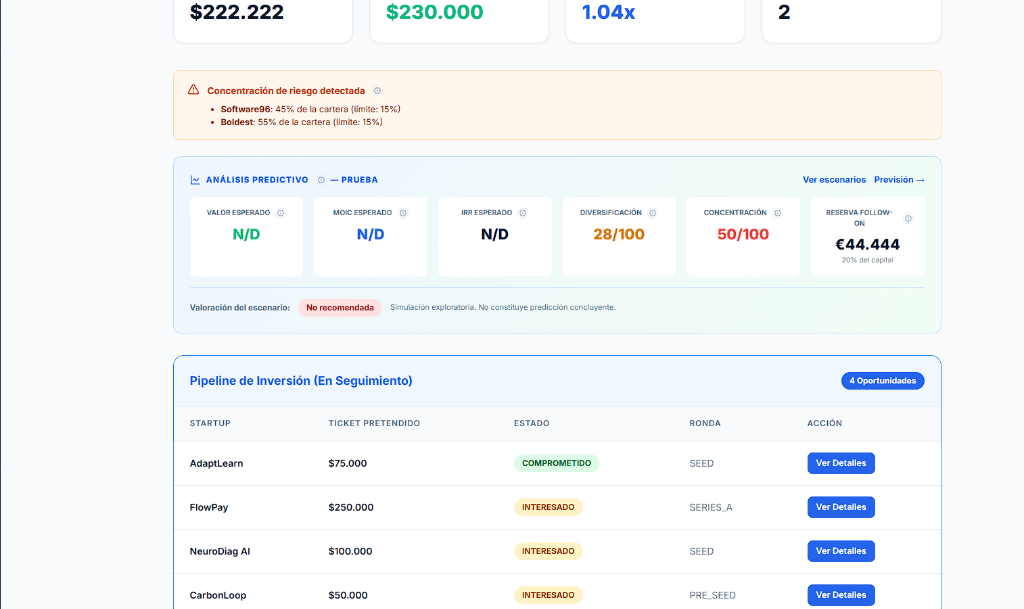Select the AdaptLearn startup name
This screenshot has width=1024, height=609.
216,463
